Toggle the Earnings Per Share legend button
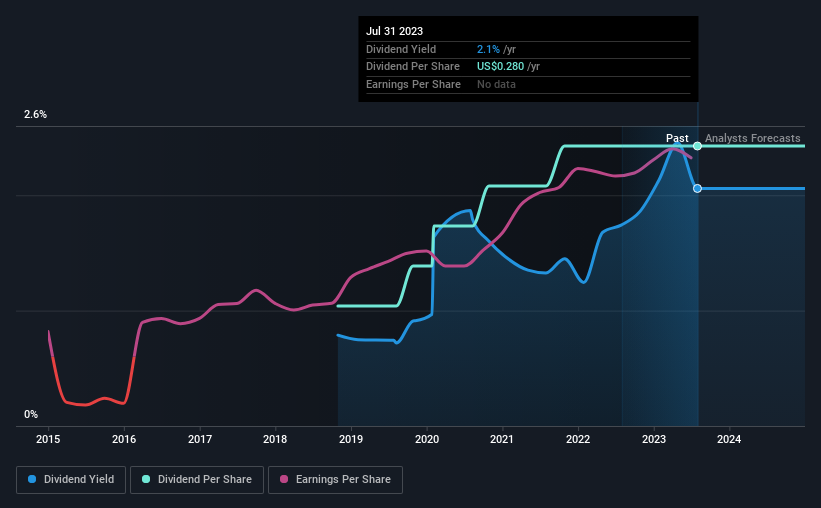The width and height of the screenshot is (821, 508). pyautogui.click(x=335, y=480)
